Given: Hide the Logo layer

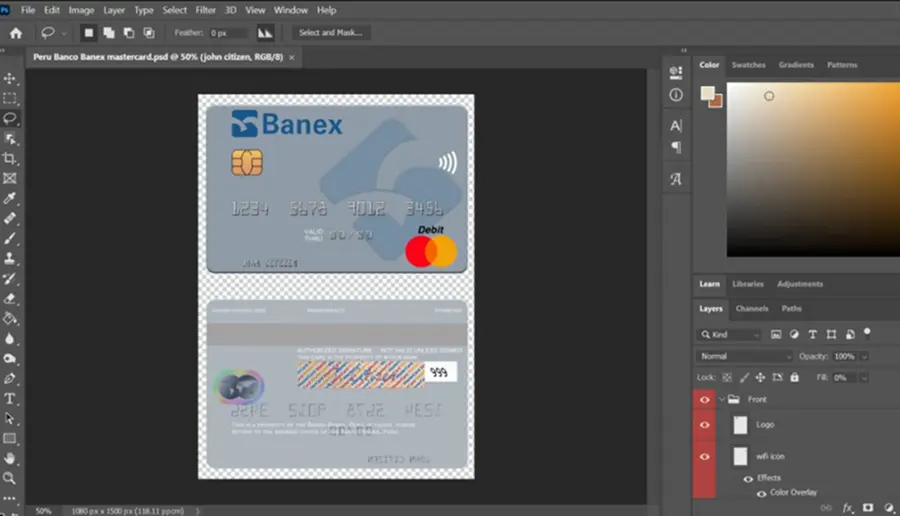Looking at the screenshot, I should click(x=704, y=425).
